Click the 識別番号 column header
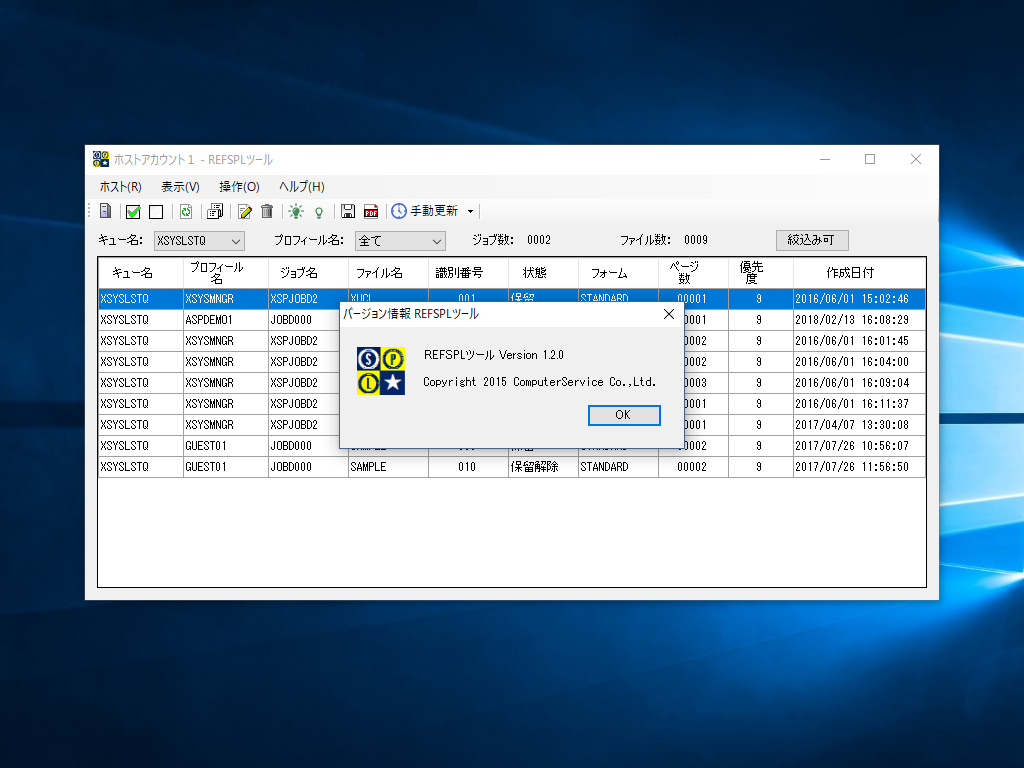1024x768 pixels. pos(468,273)
